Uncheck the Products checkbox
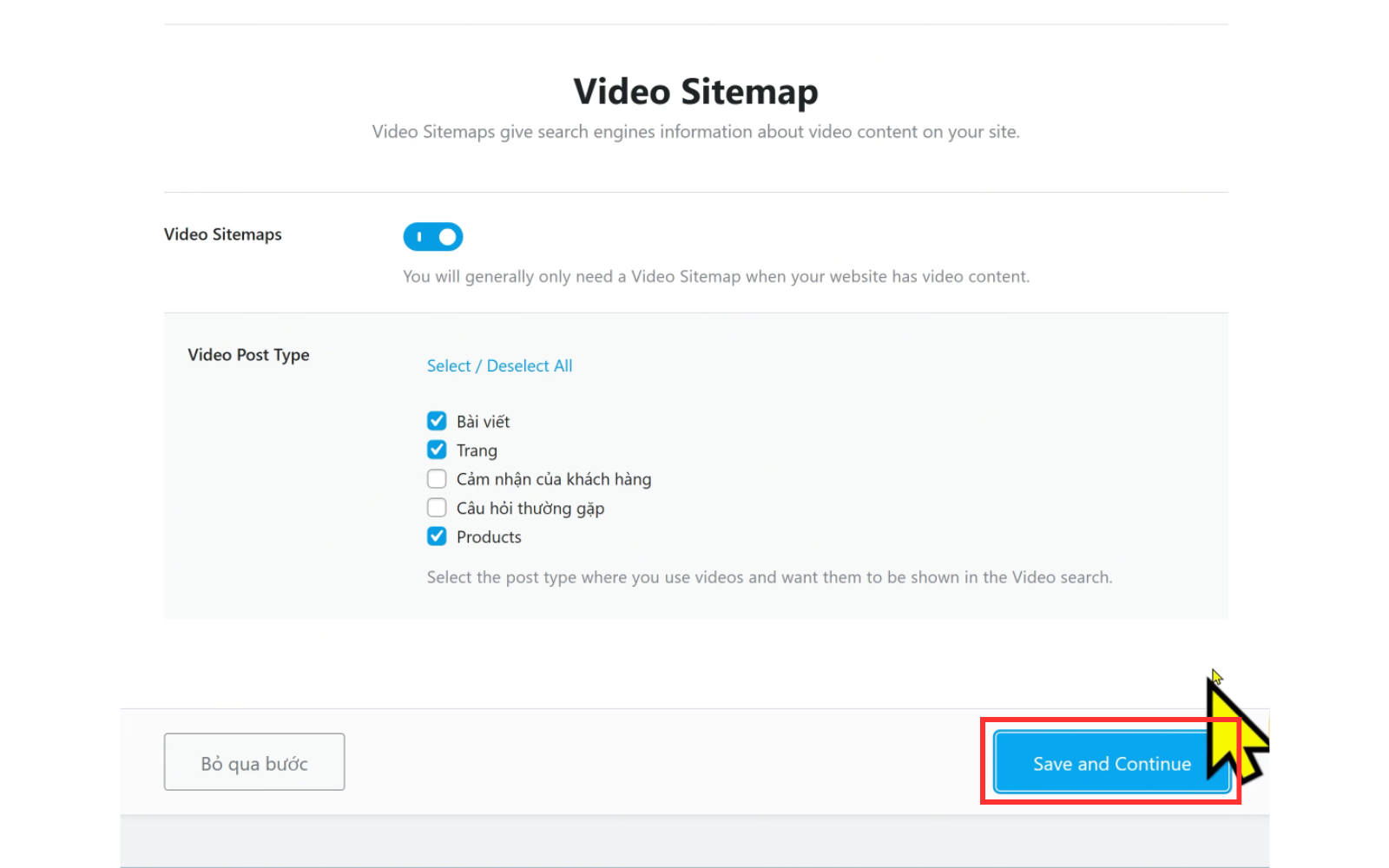Screen dimensions: 1389x868 pyautogui.click(x=437, y=536)
